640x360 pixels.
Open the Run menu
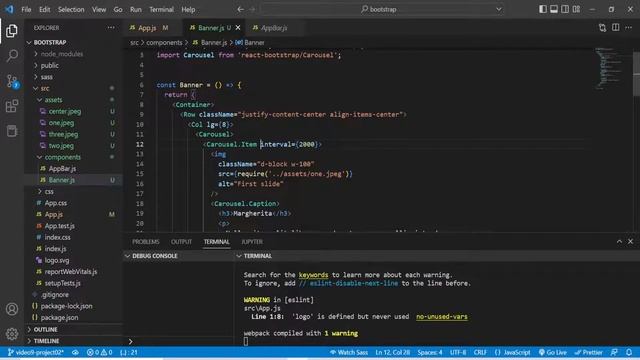coord(136,9)
